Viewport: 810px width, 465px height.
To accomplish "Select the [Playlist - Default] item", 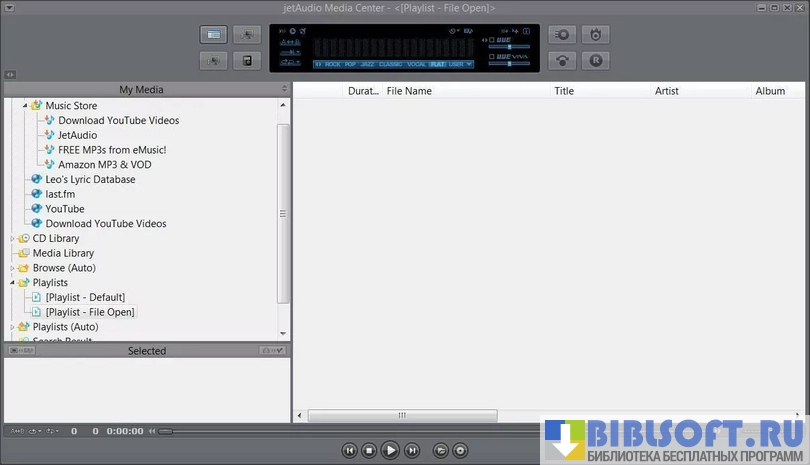I will tap(85, 297).
